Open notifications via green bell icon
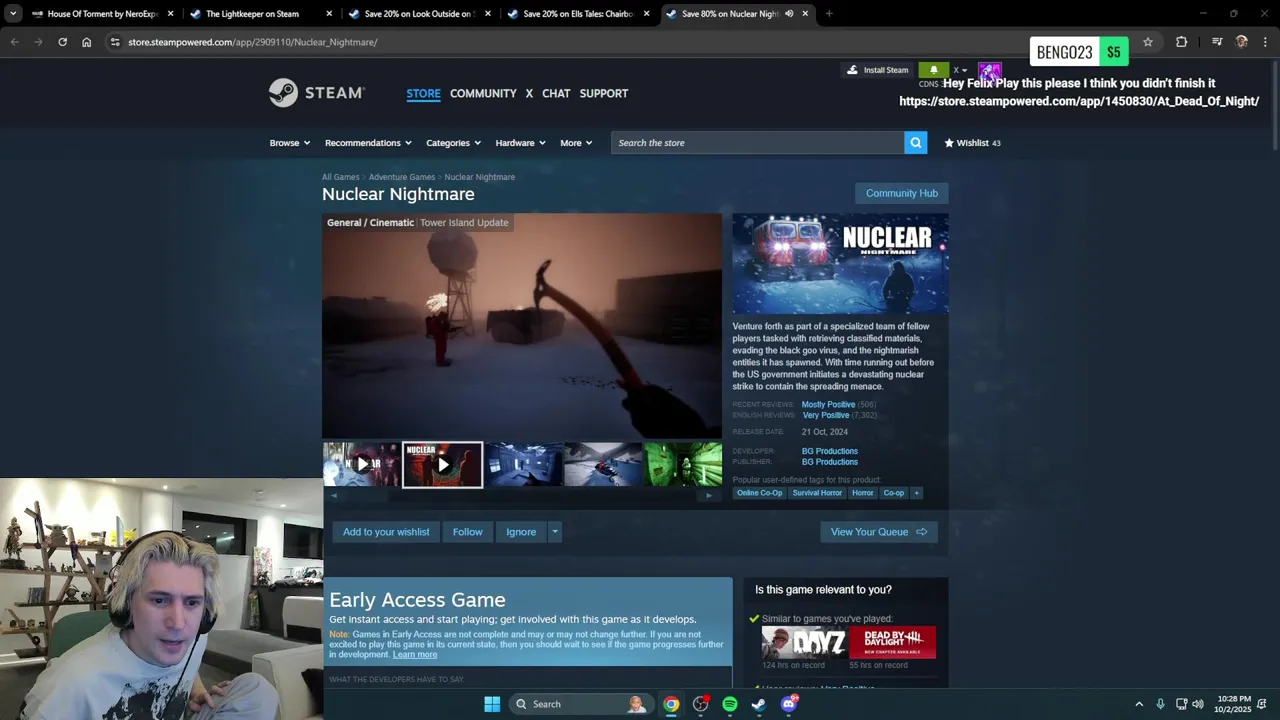 [933, 70]
